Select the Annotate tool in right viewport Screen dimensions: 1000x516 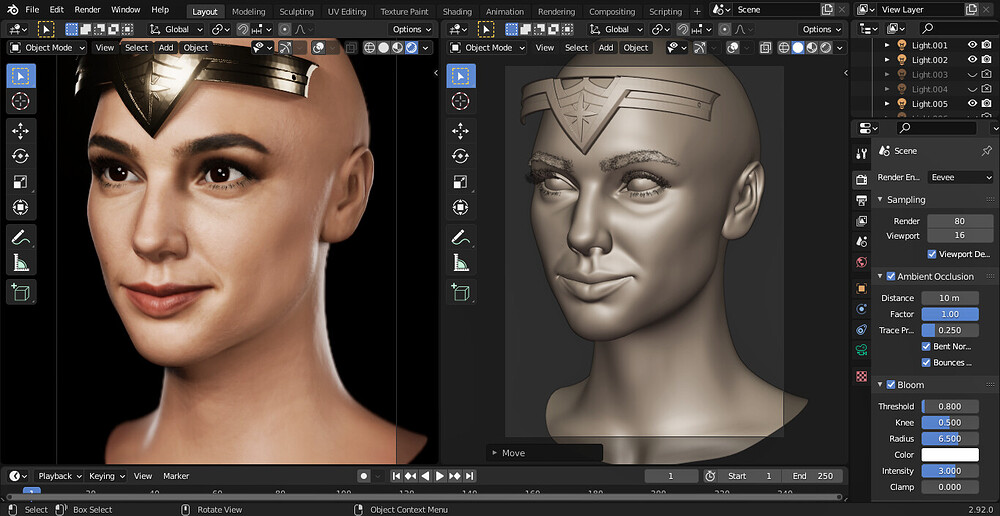pyautogui.click(x=460, y=237)
